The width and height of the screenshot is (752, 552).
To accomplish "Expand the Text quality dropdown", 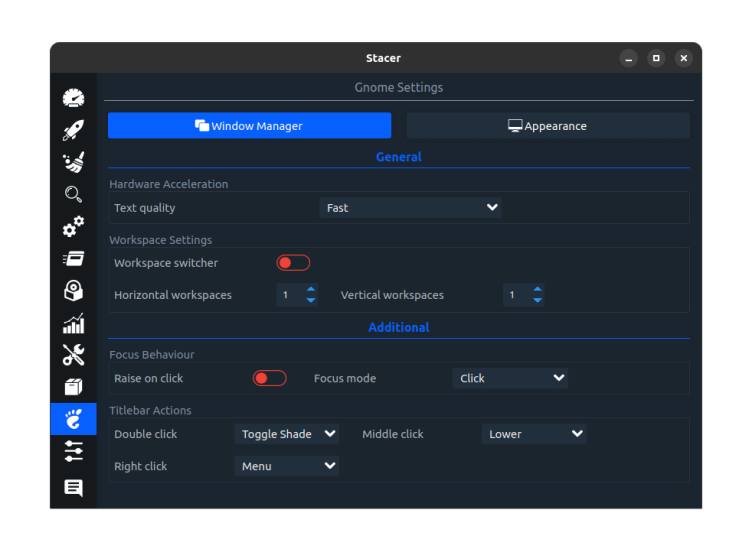I will click(x=410, y=208).
